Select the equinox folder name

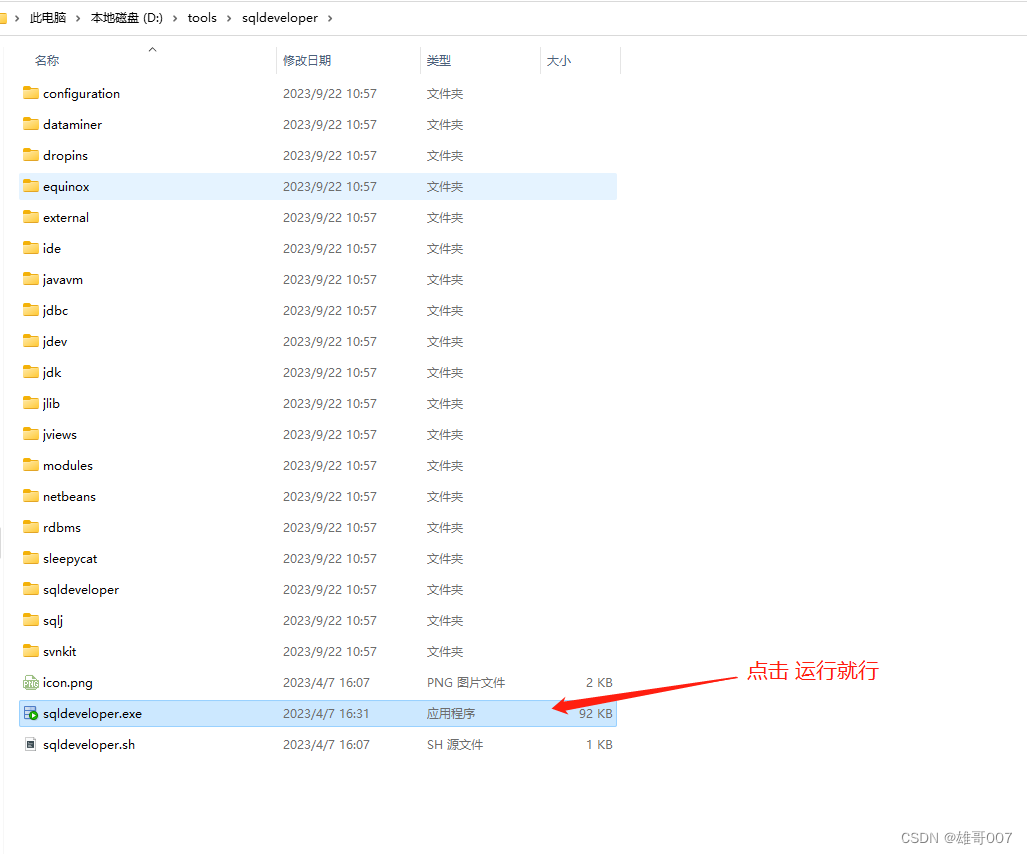[x=65, y=187]
